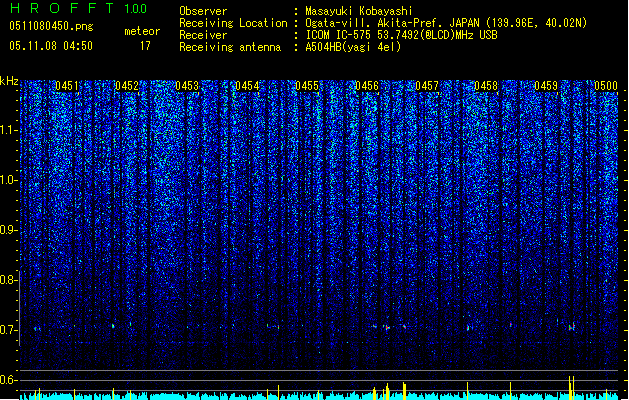The image size is (629, 400).
Task: Click the 0451 time marker
Action: coord(67,86)
